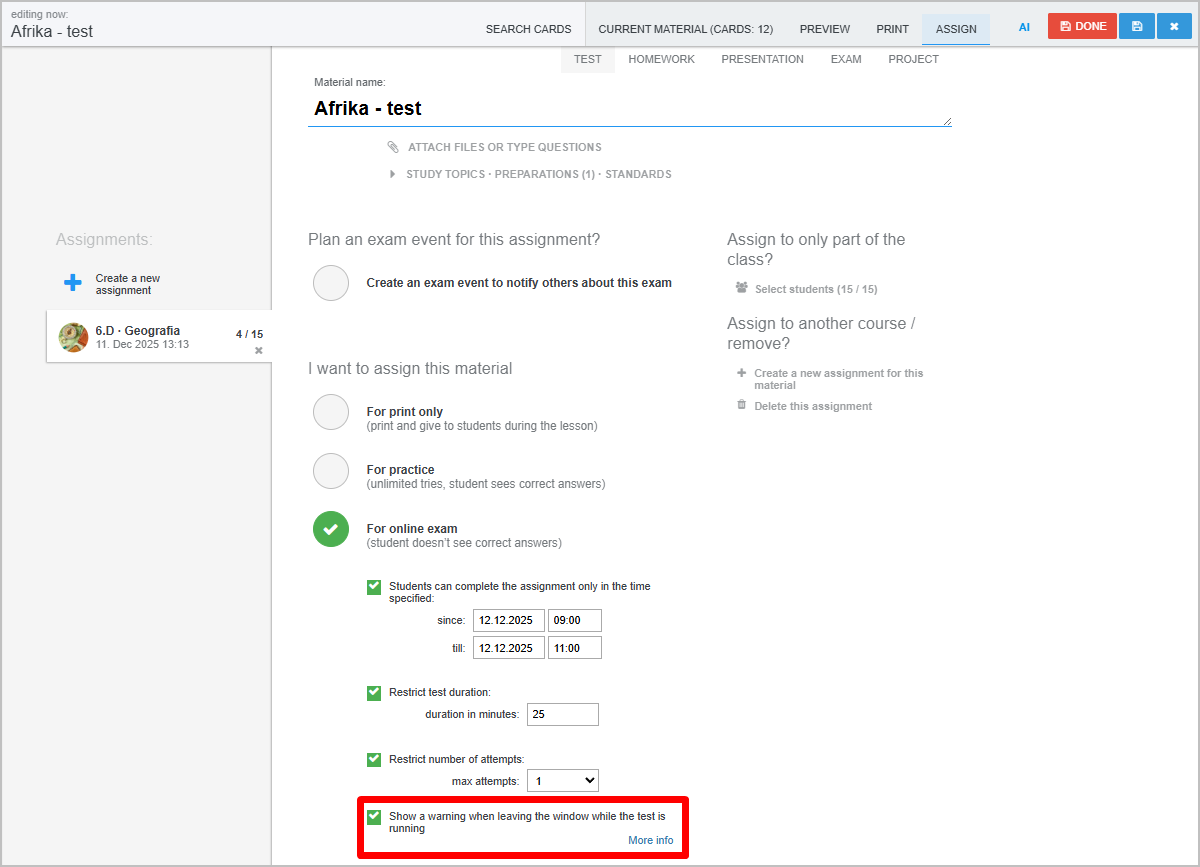Select the For practice option
1200x867 pixels.
[331, 471]
